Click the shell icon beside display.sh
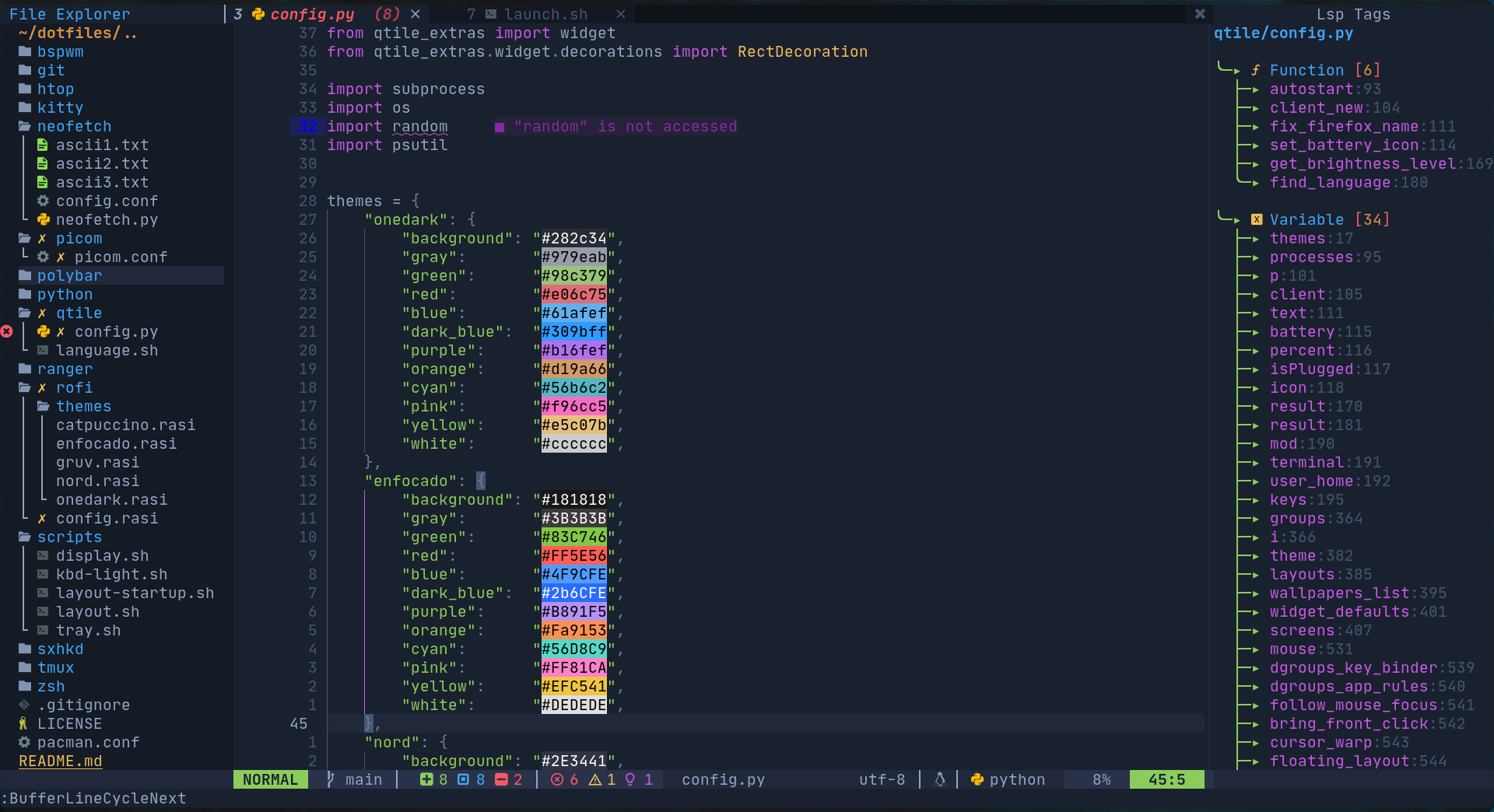Screen dimensions: 1494x812 pos(43,555)
